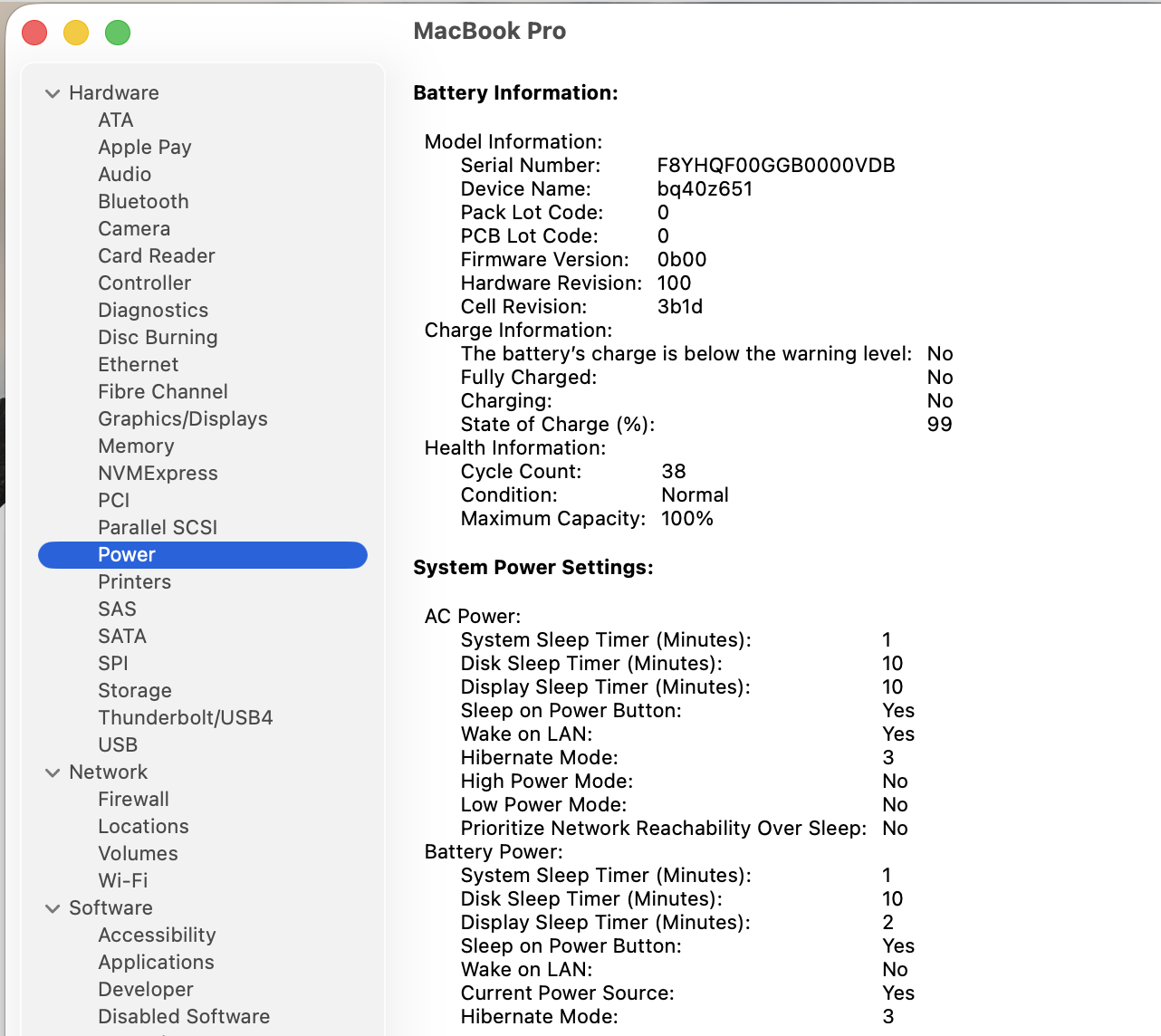1161x1036 pixels.
Task: Collapse the Software section chevron
Action: point(53,908)
